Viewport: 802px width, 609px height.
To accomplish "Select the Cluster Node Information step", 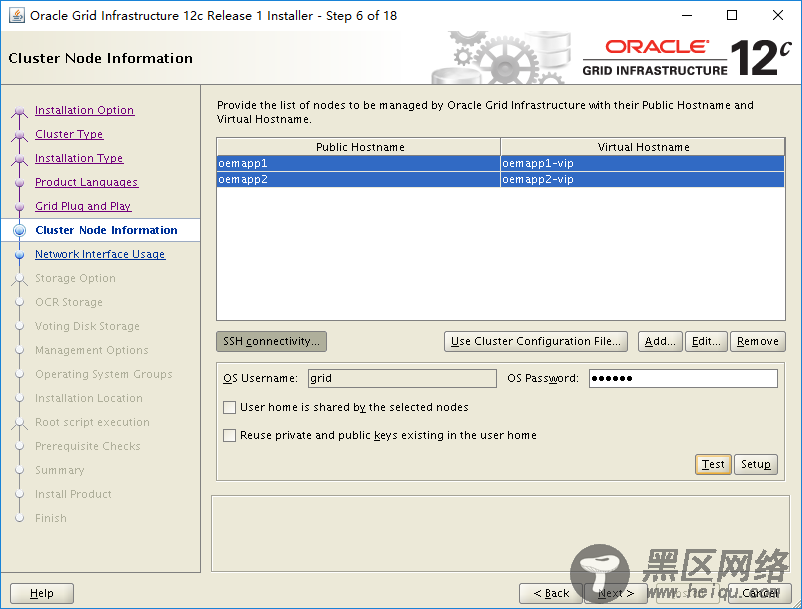I will tap(106, 230).
